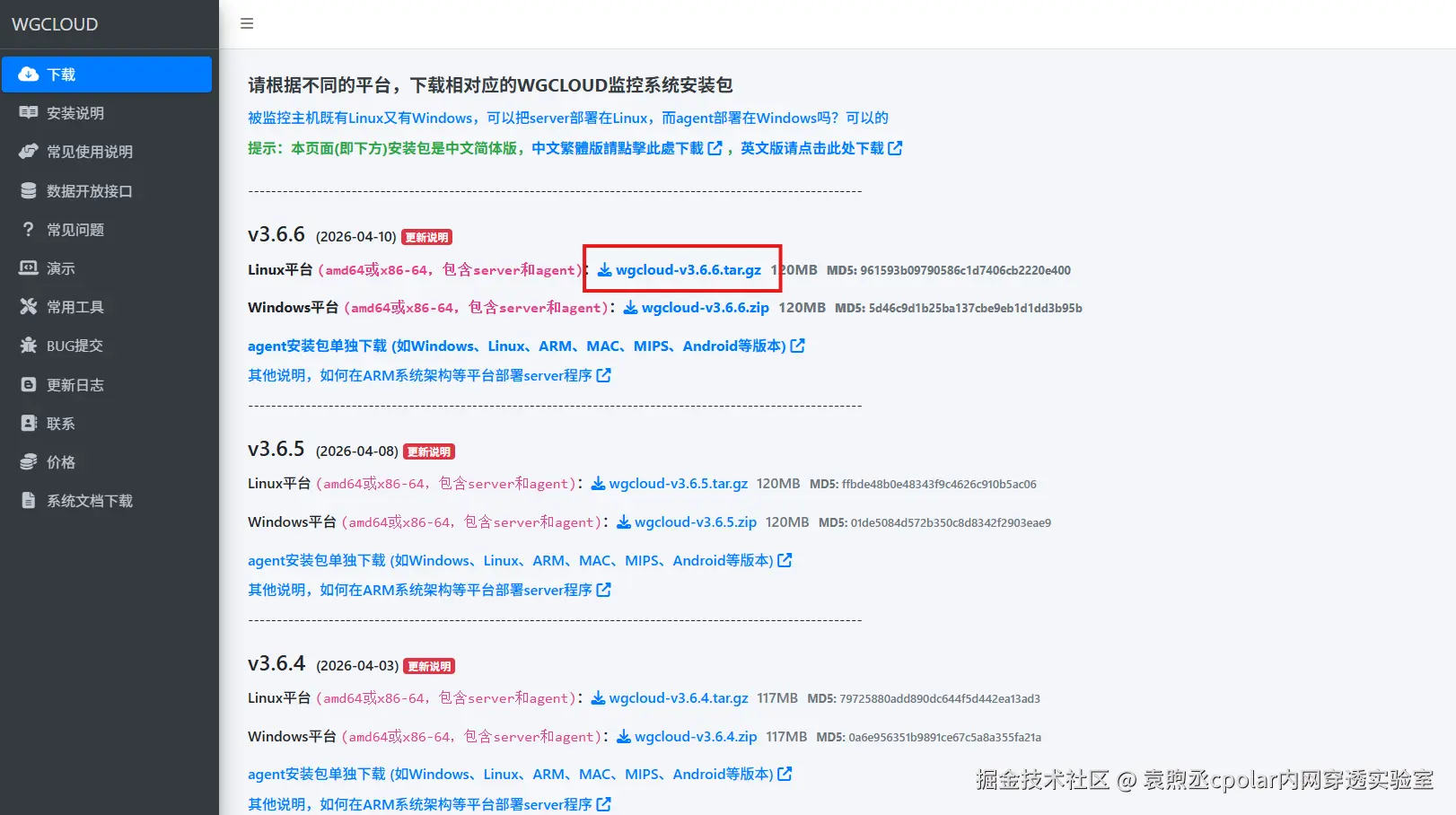Follow the 英文版请点击此处下载 link
Viewport: 1456px width, 815px height.
pos(821,148)
